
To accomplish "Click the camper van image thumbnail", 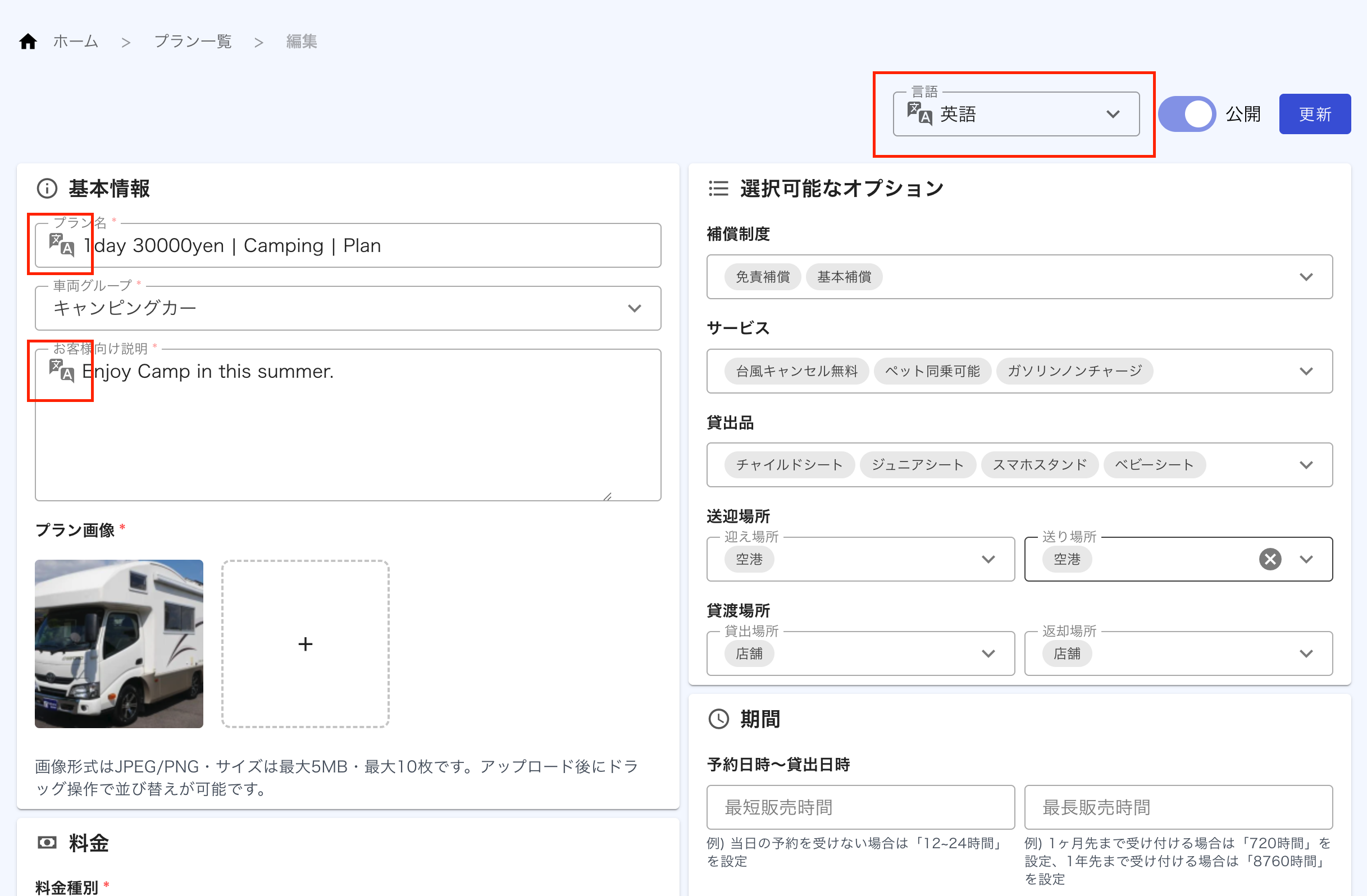I will pyautogui.click(x=119, y=643).
